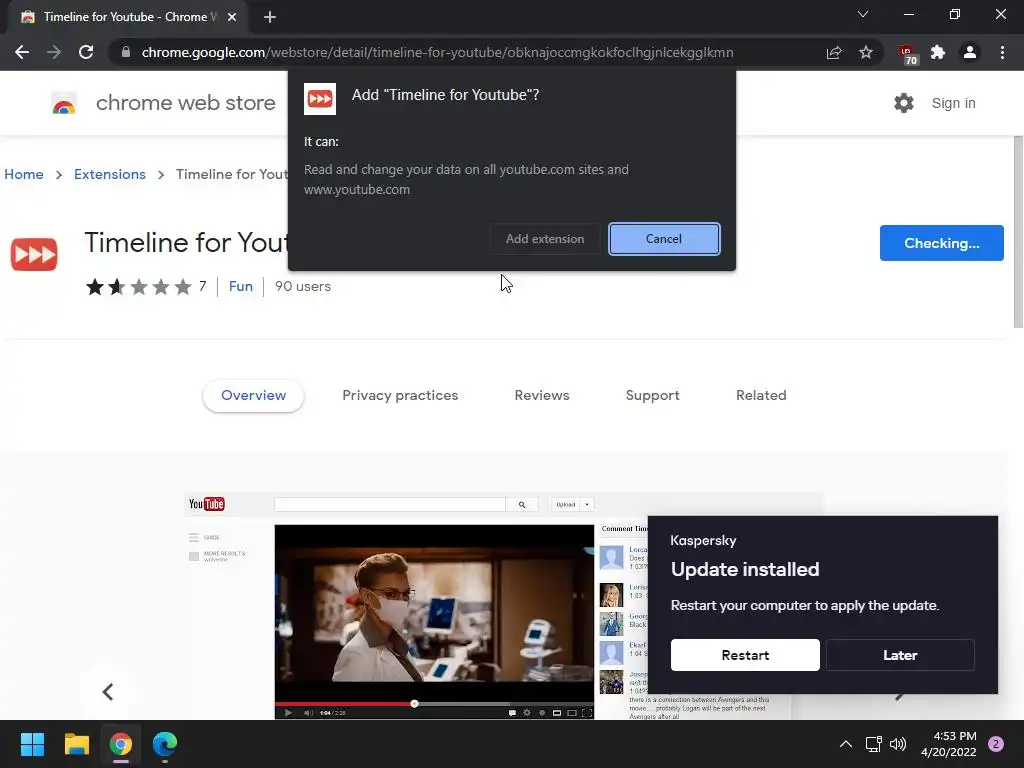Click Add extension in the dialog
Image resolution: width=1024 pixels, height=768 pixels.
click(x=545, y=239)
